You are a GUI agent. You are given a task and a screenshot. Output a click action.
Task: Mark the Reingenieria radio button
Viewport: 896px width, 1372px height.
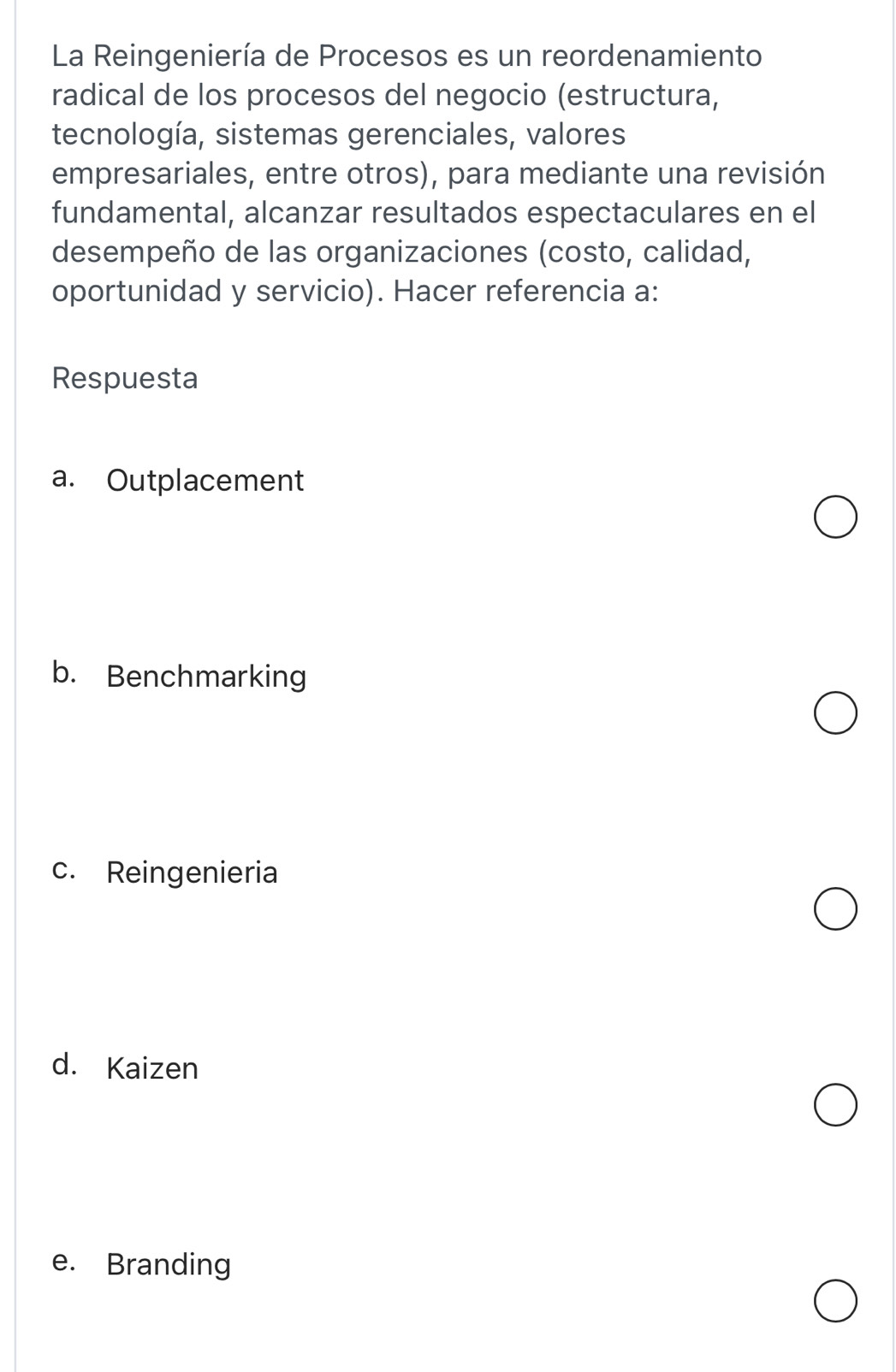[x=835, y=909]
